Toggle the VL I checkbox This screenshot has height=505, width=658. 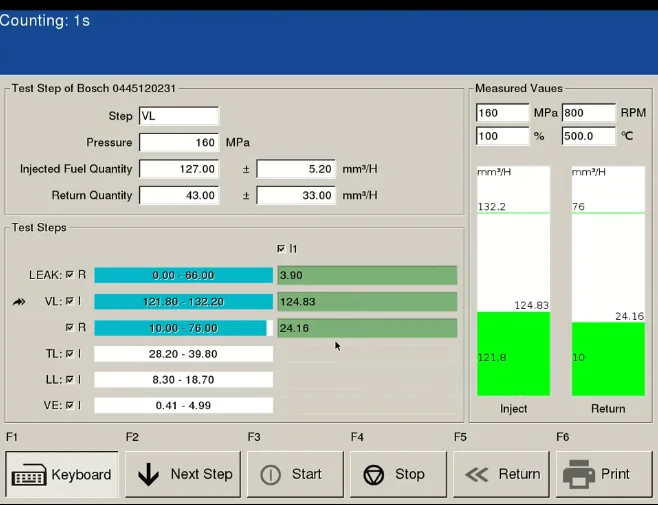(70, 301)
